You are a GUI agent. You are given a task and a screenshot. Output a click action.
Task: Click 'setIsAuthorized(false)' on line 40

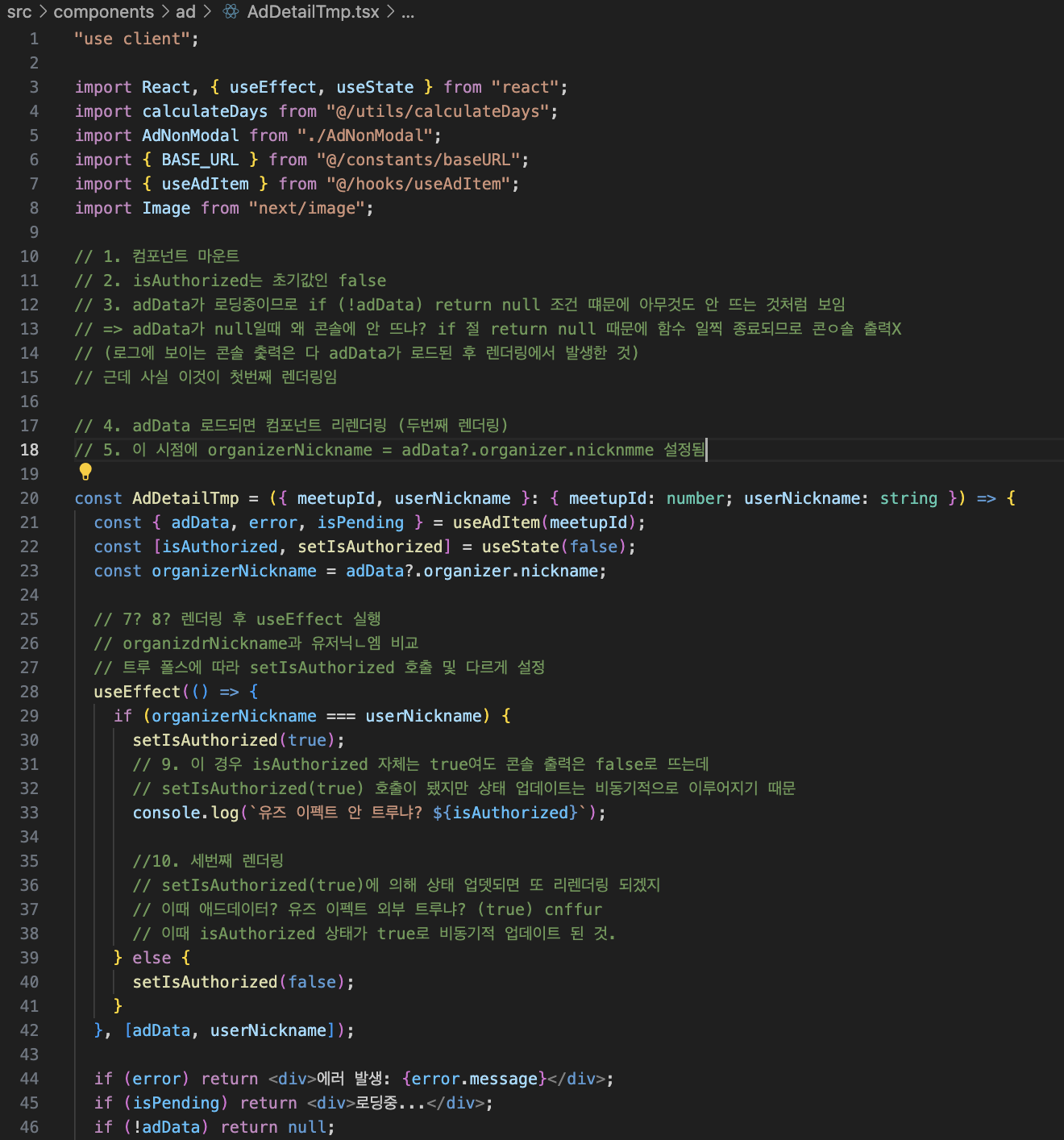239,982
